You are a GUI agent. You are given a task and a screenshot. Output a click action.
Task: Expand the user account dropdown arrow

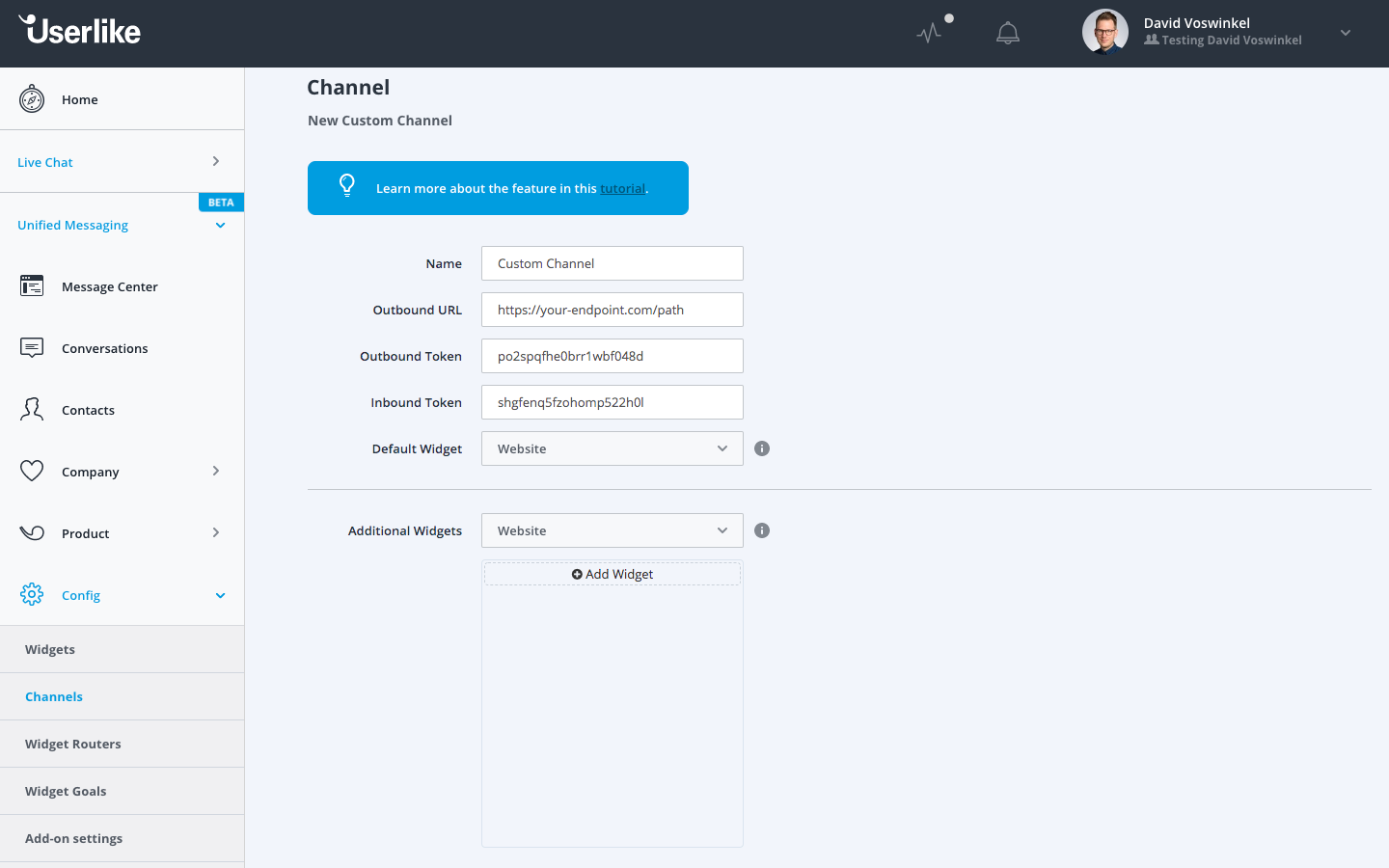point(1346,33)
